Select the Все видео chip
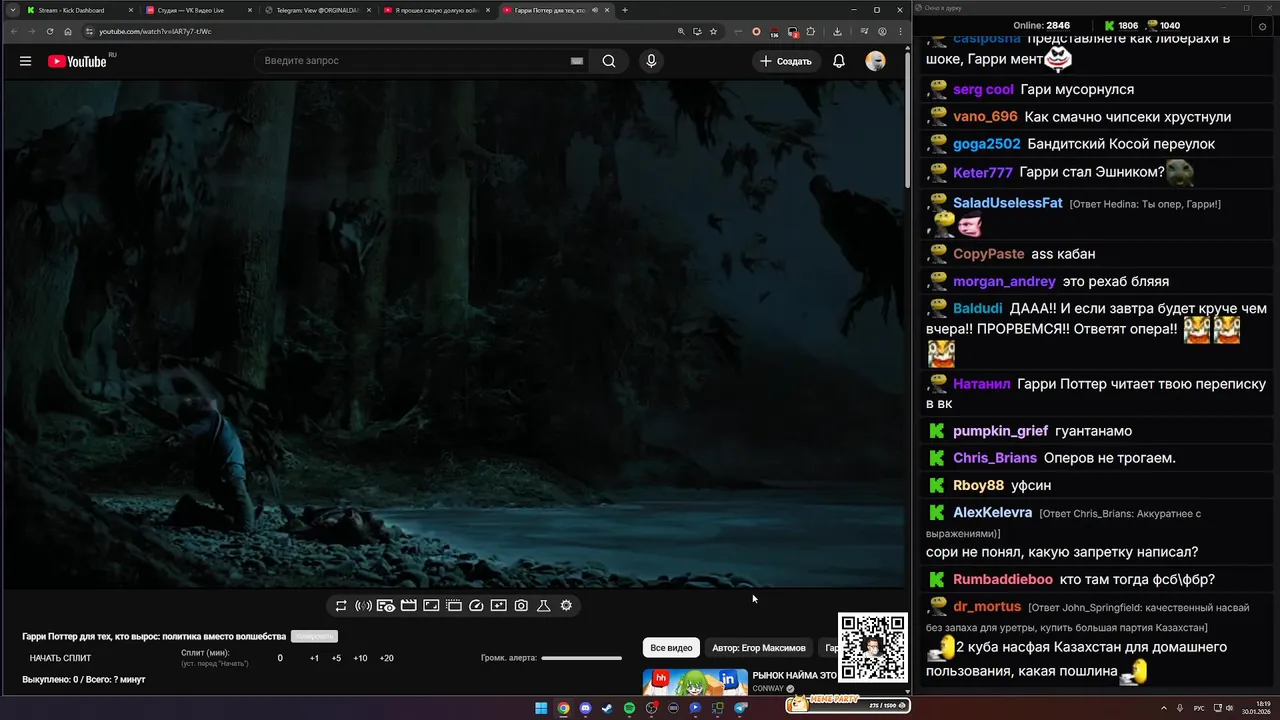The image size is (1280, 720). tap(671, 648)
